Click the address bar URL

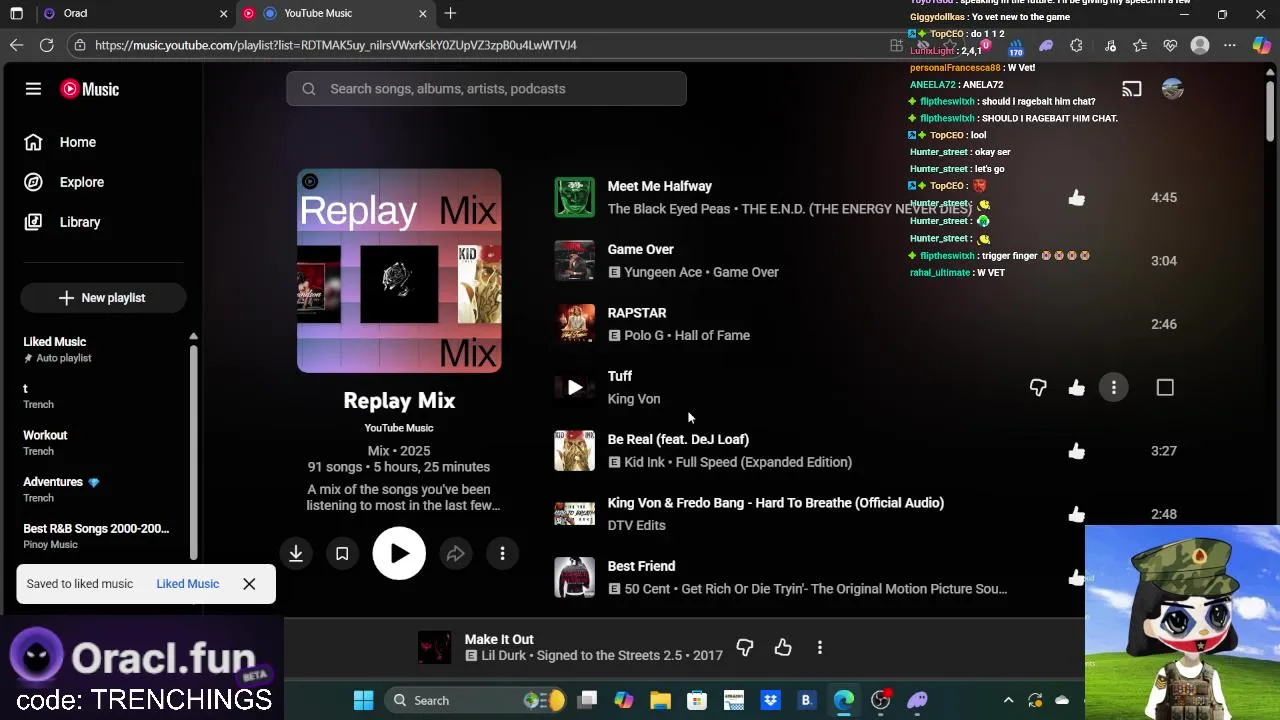point(336,45)
